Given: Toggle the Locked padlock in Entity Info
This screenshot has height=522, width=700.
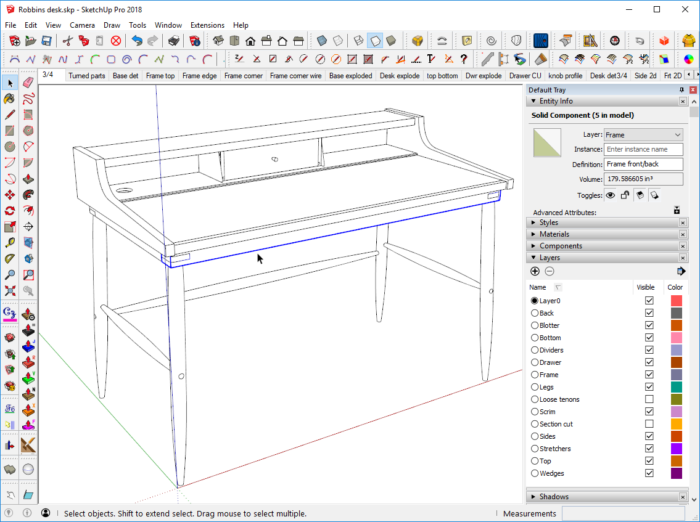Looking at the screenshot, I should [625, 195].
